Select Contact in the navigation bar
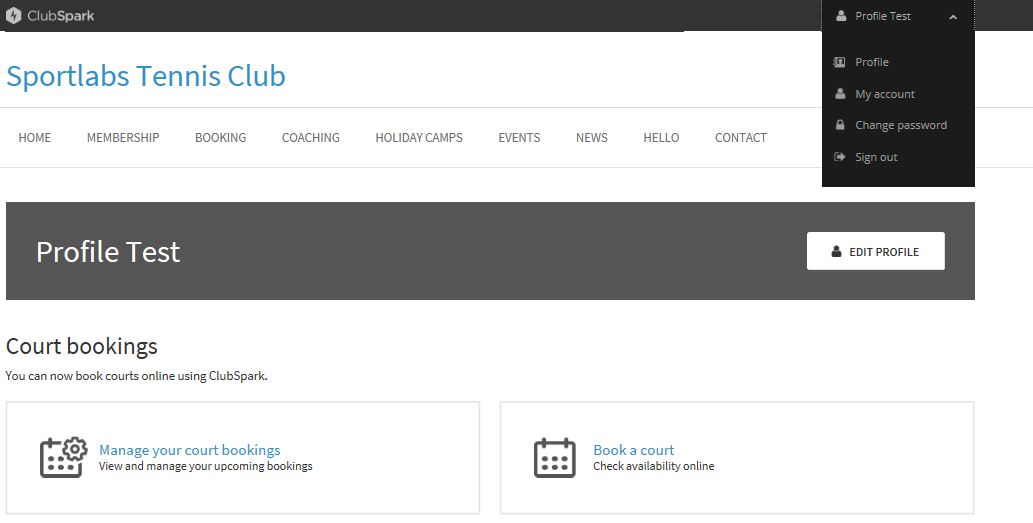 (740, 138)
